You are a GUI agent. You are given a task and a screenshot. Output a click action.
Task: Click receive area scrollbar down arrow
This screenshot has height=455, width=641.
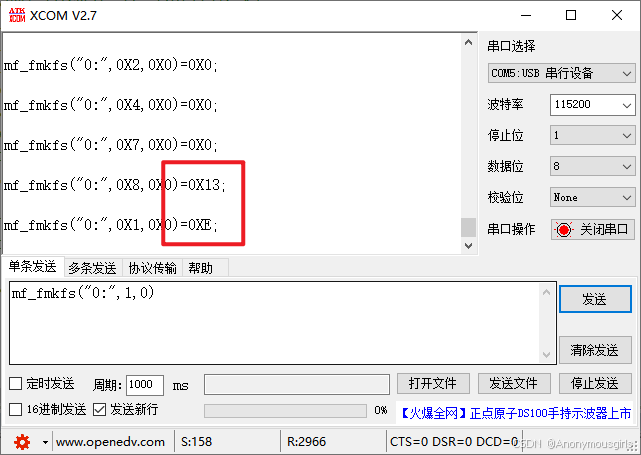coord(468,246)
